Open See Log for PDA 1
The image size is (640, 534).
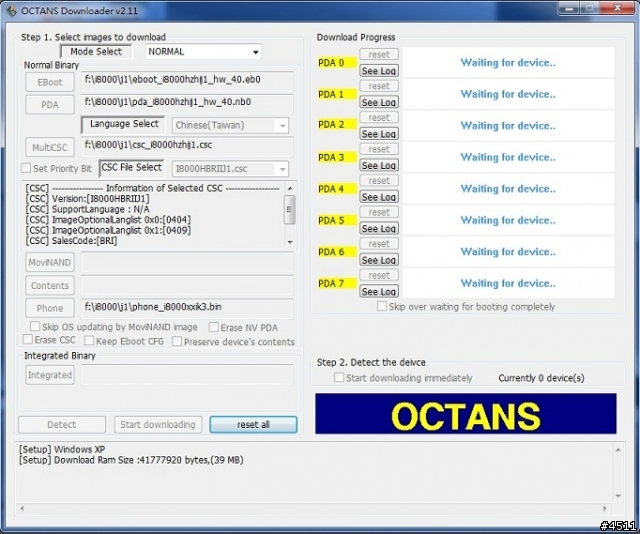pyautogui.click(x=379, y=102)
